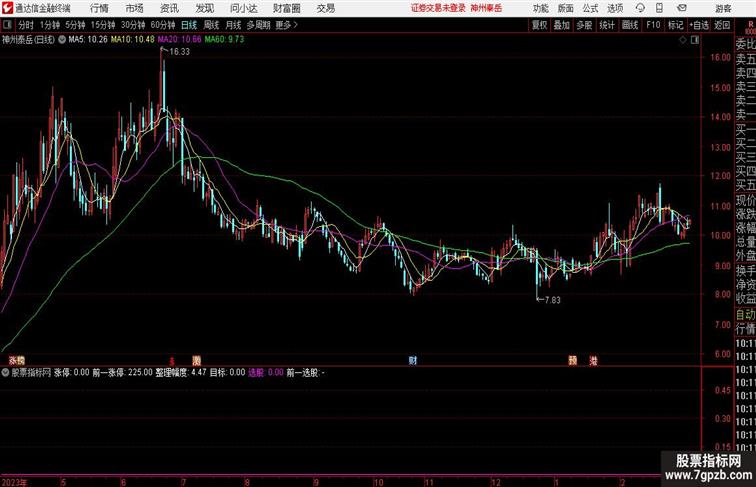Click the diamond icon above the chart

(x=683, y=40)
